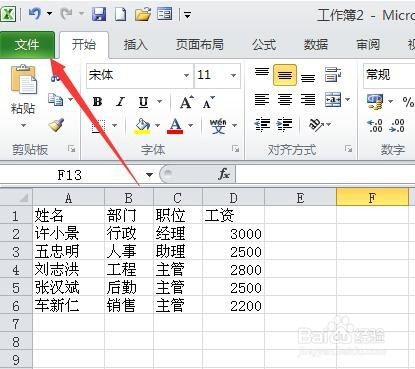Viewport: 415px width, 369px height.
Task: Increase the font size
Action: [186, 102]
